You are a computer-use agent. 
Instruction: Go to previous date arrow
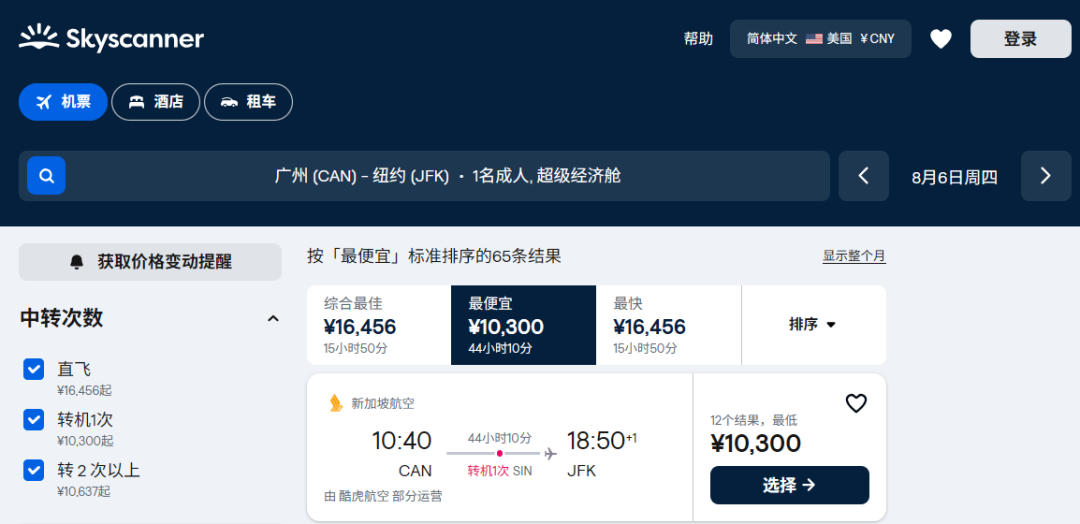tap(864, 176)
